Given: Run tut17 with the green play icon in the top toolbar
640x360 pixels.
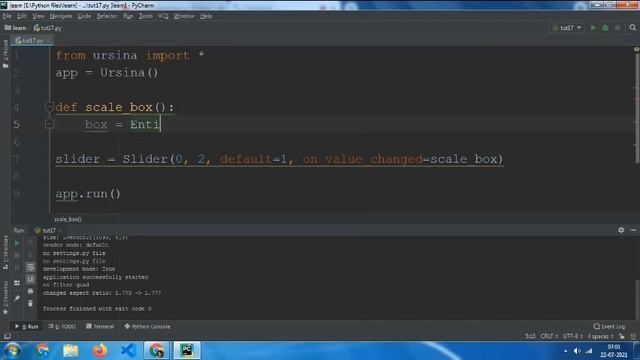Looking at the screenshot, I should click(x=593, y=28).
